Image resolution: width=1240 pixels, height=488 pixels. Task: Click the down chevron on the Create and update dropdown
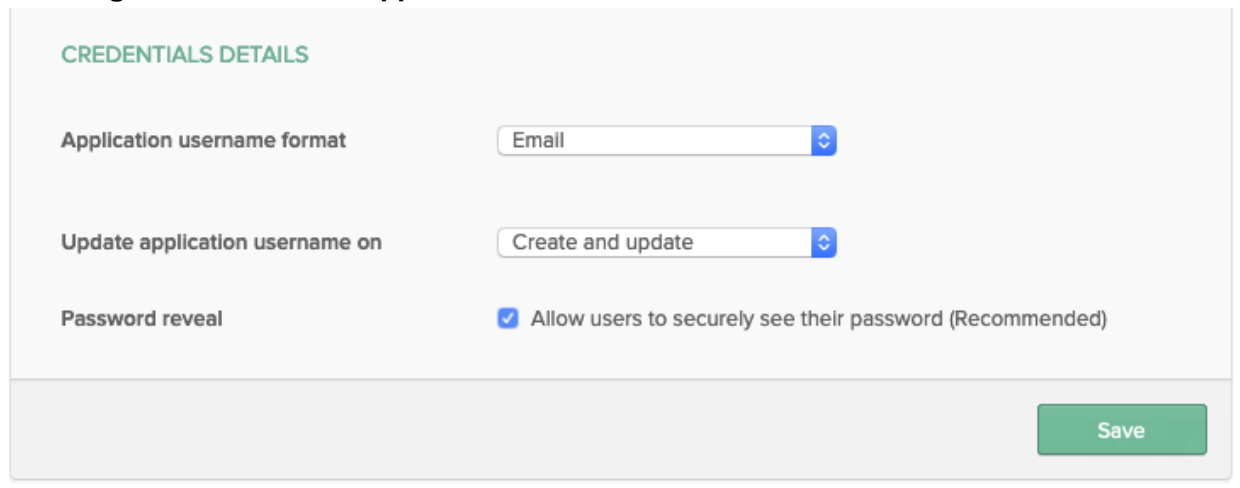tap(823, 247)
